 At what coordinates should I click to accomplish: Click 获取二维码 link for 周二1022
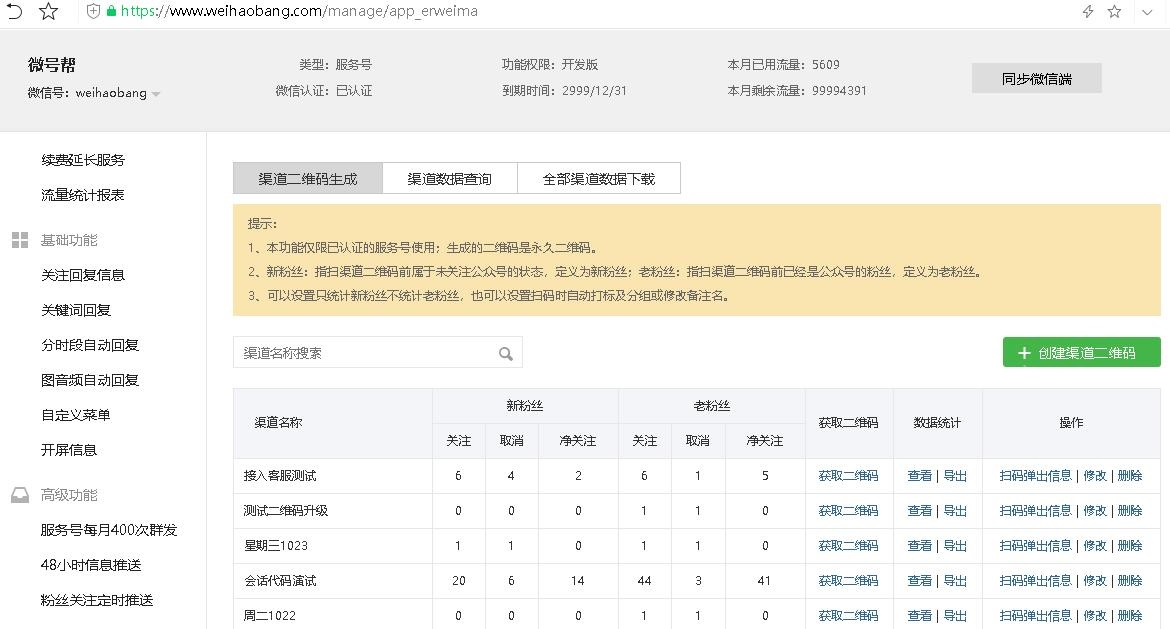tap(848, 616)
